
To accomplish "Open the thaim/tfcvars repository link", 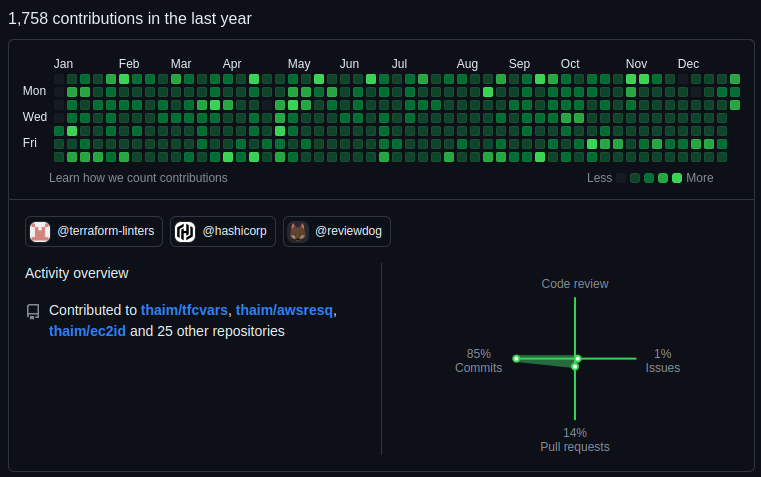I will (x=184, y=310).
